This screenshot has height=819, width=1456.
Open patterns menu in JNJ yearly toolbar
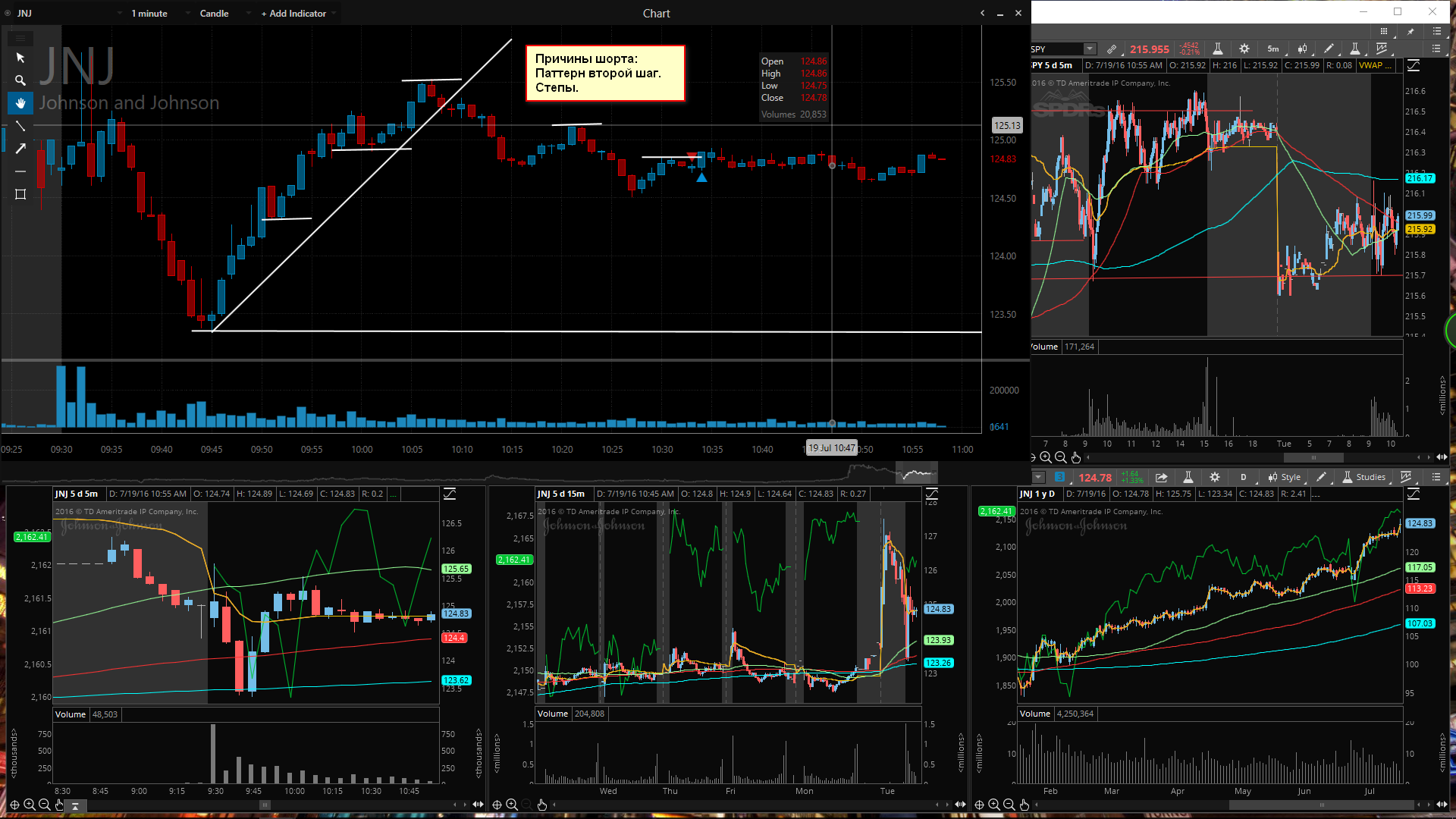point(1407,477)
